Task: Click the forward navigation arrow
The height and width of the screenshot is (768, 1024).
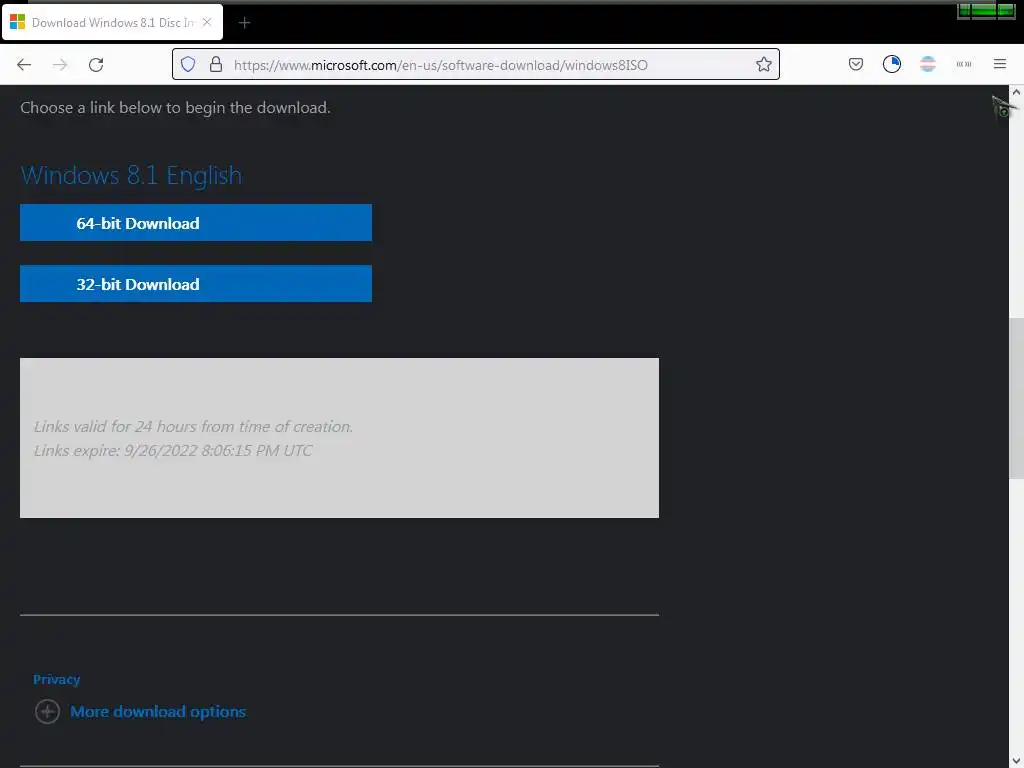Action: click(x=60, y=65)
